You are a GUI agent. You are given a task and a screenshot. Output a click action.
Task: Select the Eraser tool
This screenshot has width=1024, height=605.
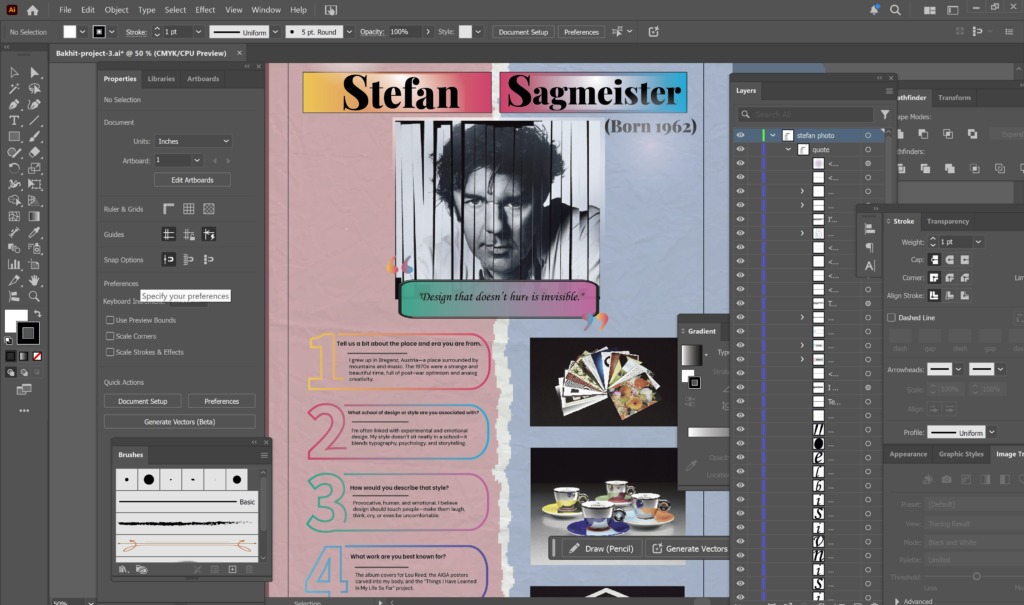click(x=35, y=152)
